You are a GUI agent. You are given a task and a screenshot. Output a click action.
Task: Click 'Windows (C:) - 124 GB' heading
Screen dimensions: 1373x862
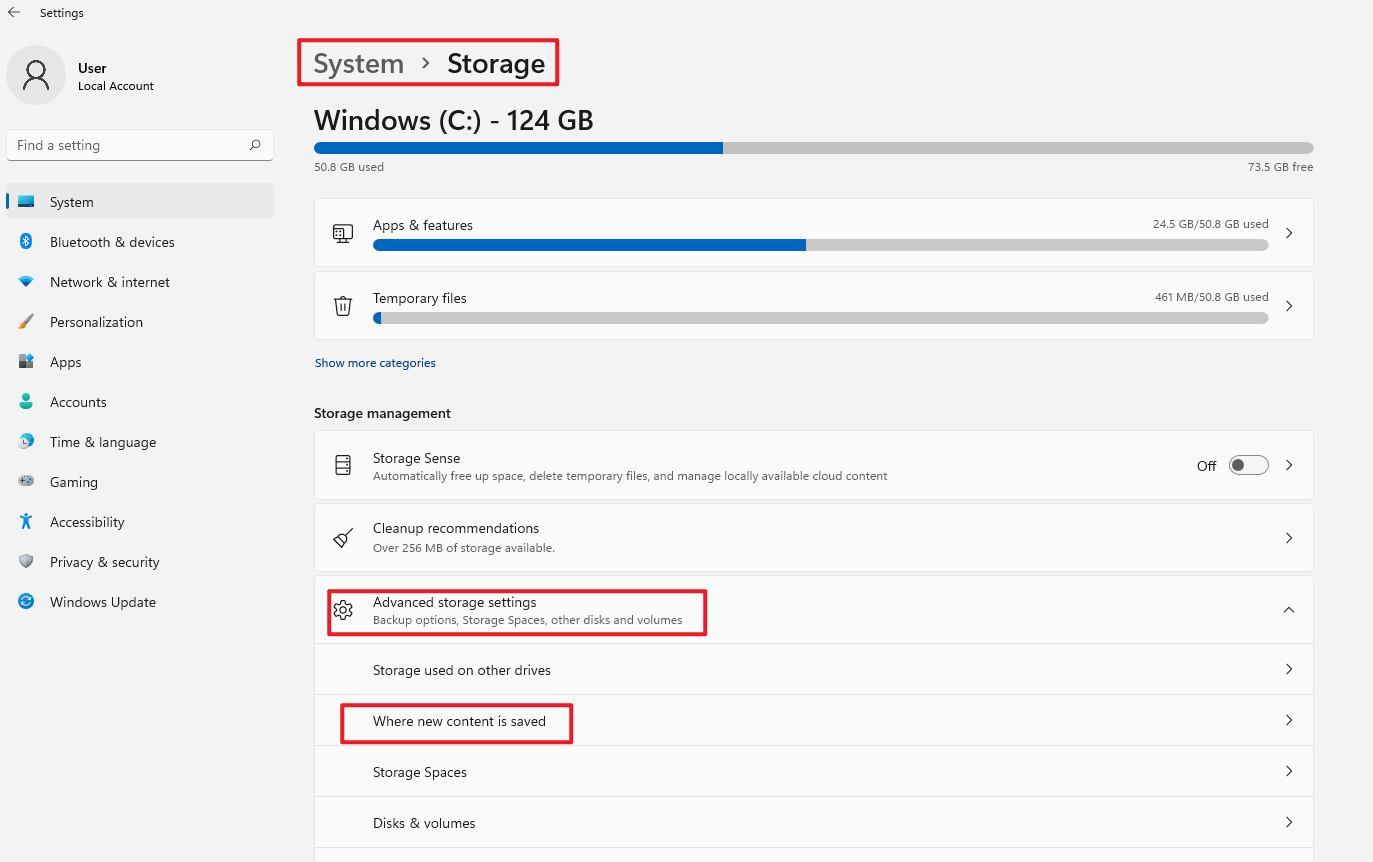click(454, 121)
